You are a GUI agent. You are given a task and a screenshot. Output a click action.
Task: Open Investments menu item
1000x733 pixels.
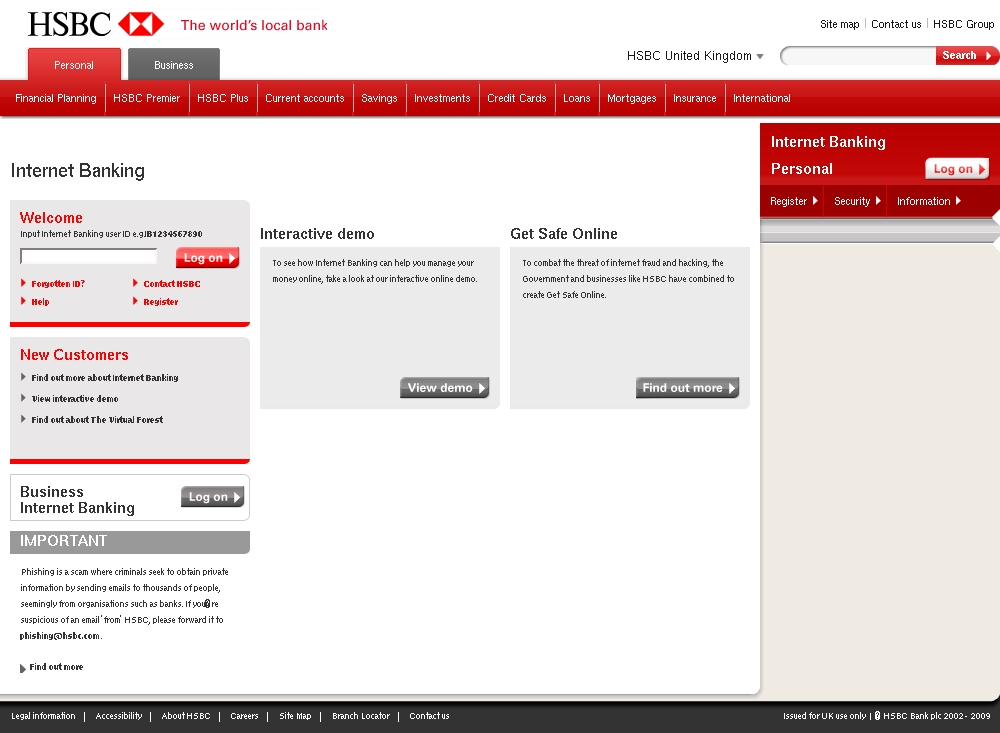[x=442, y=98]
